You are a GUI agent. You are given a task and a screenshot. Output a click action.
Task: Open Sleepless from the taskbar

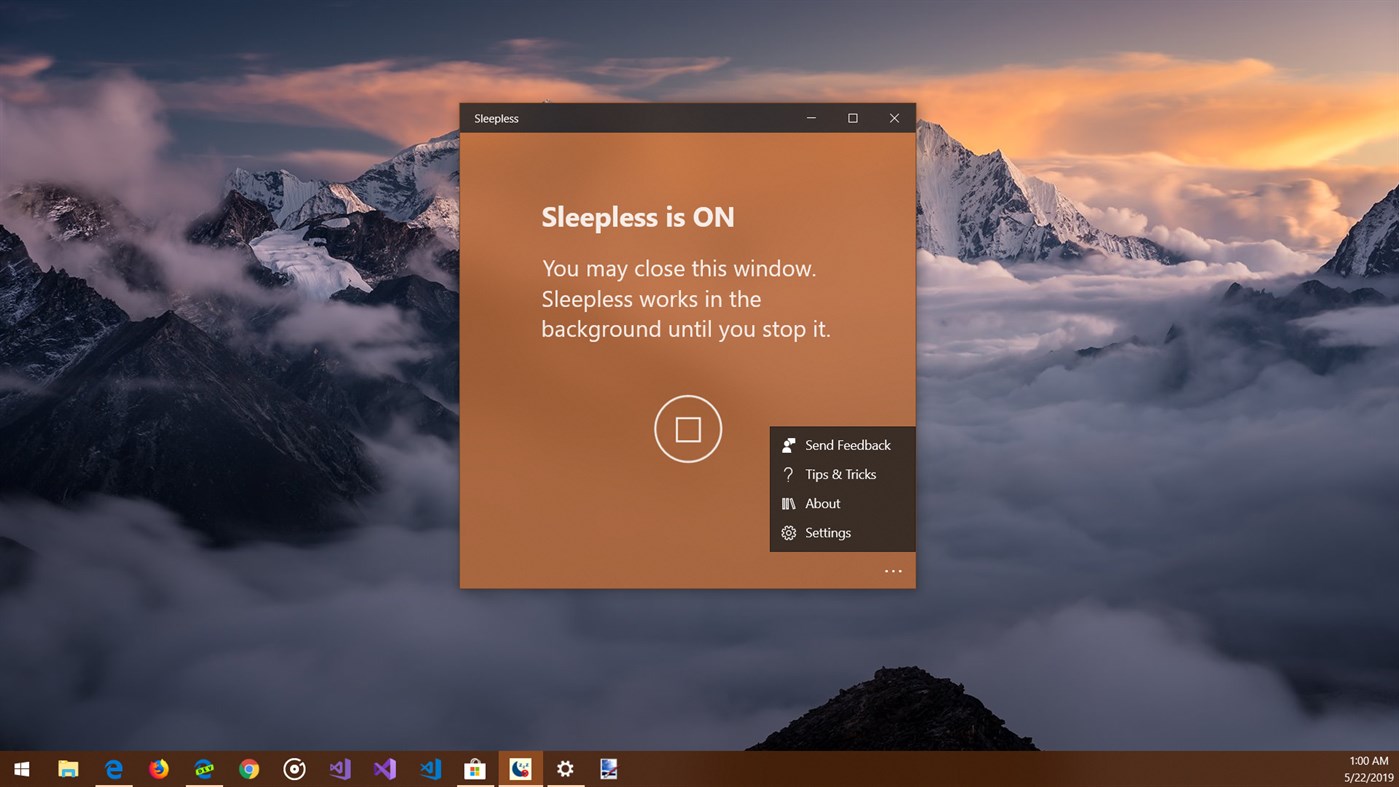coord(519,768)
